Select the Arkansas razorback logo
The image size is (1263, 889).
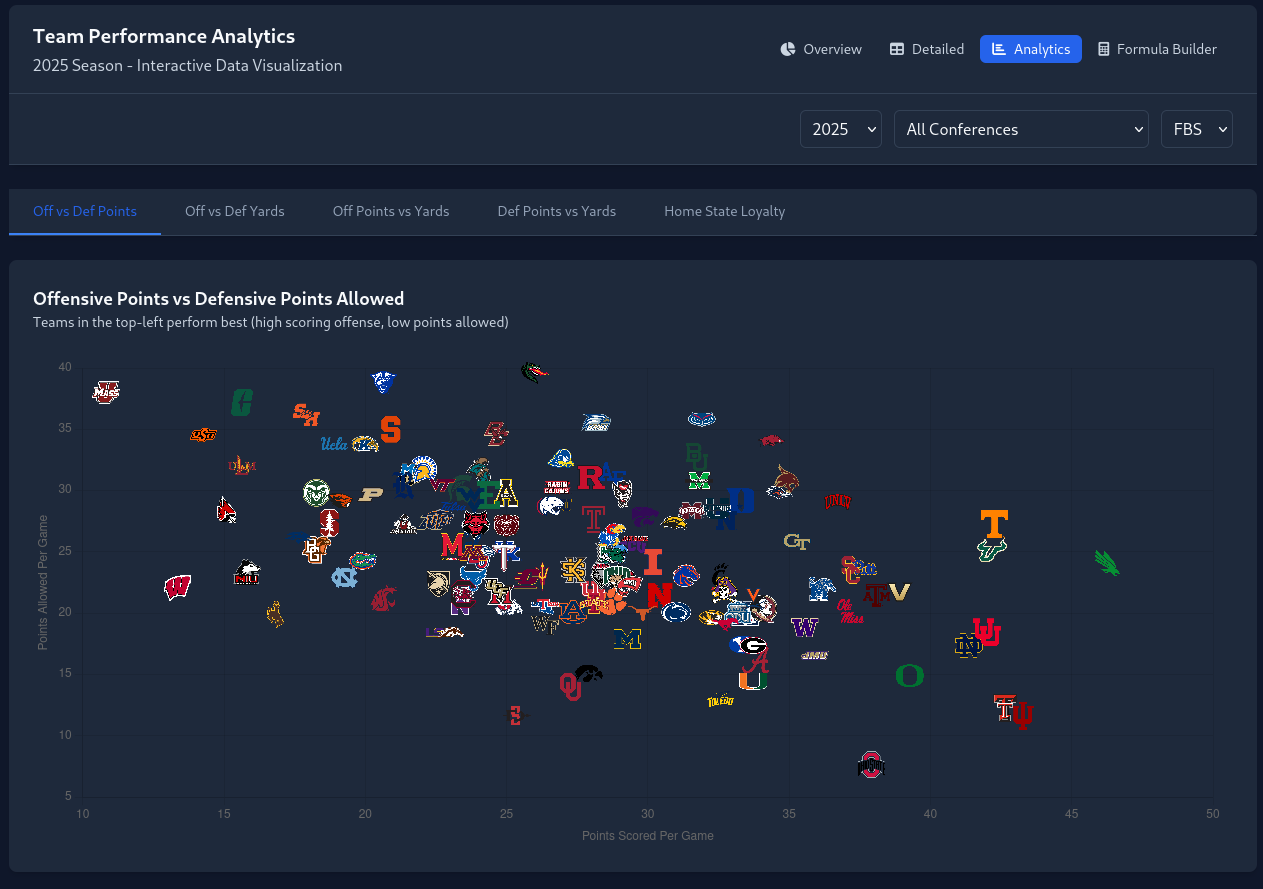pos(771,440)
